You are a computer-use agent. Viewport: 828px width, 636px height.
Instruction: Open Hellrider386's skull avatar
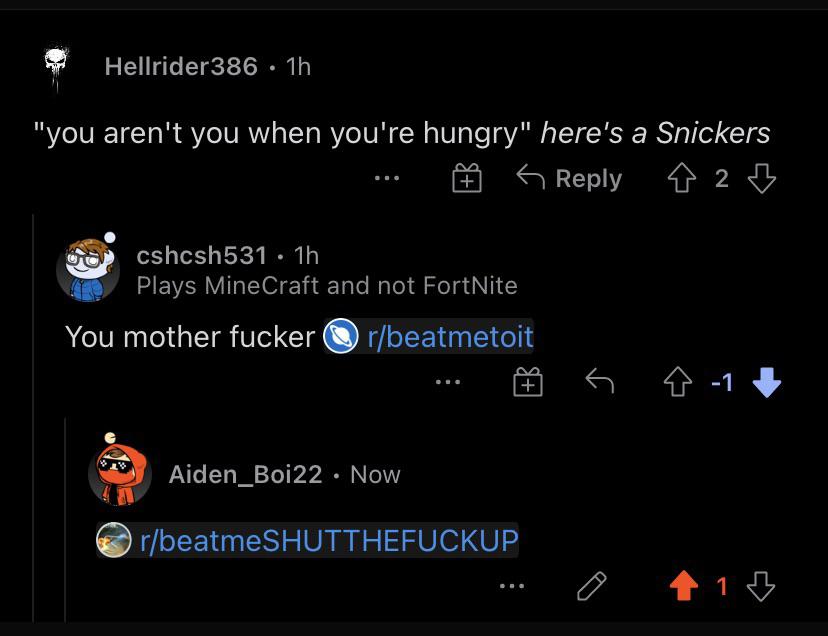[x=57, y=68]
